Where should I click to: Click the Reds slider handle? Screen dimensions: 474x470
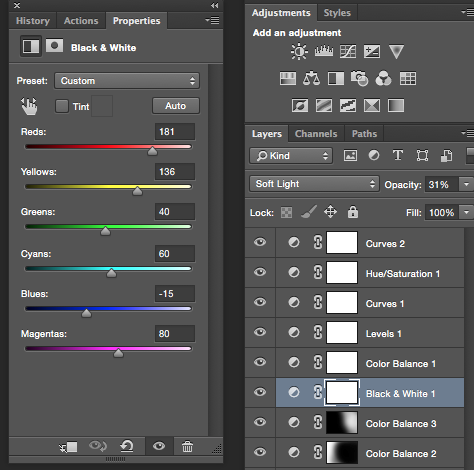coord(152,151)
